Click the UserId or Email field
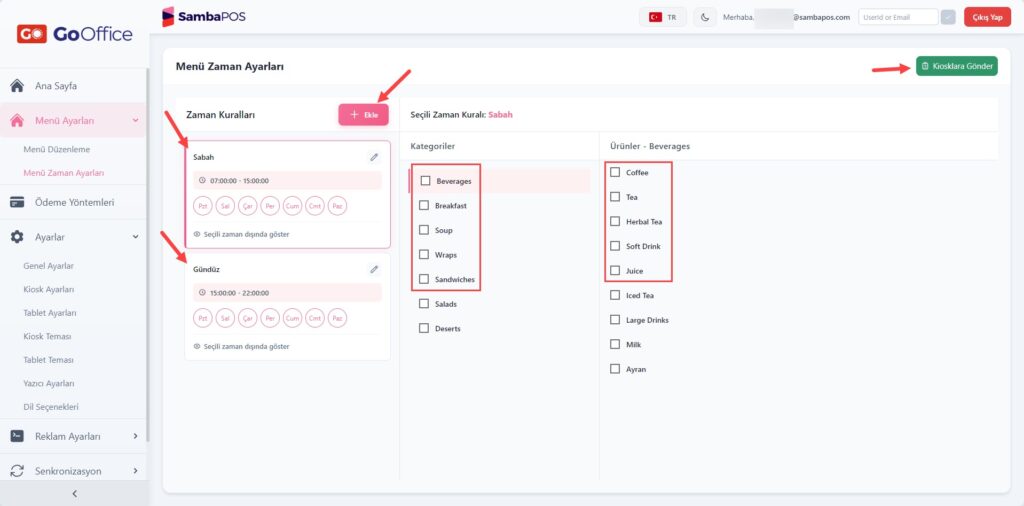Screen dimensions: 1024x506 (898, 18)
